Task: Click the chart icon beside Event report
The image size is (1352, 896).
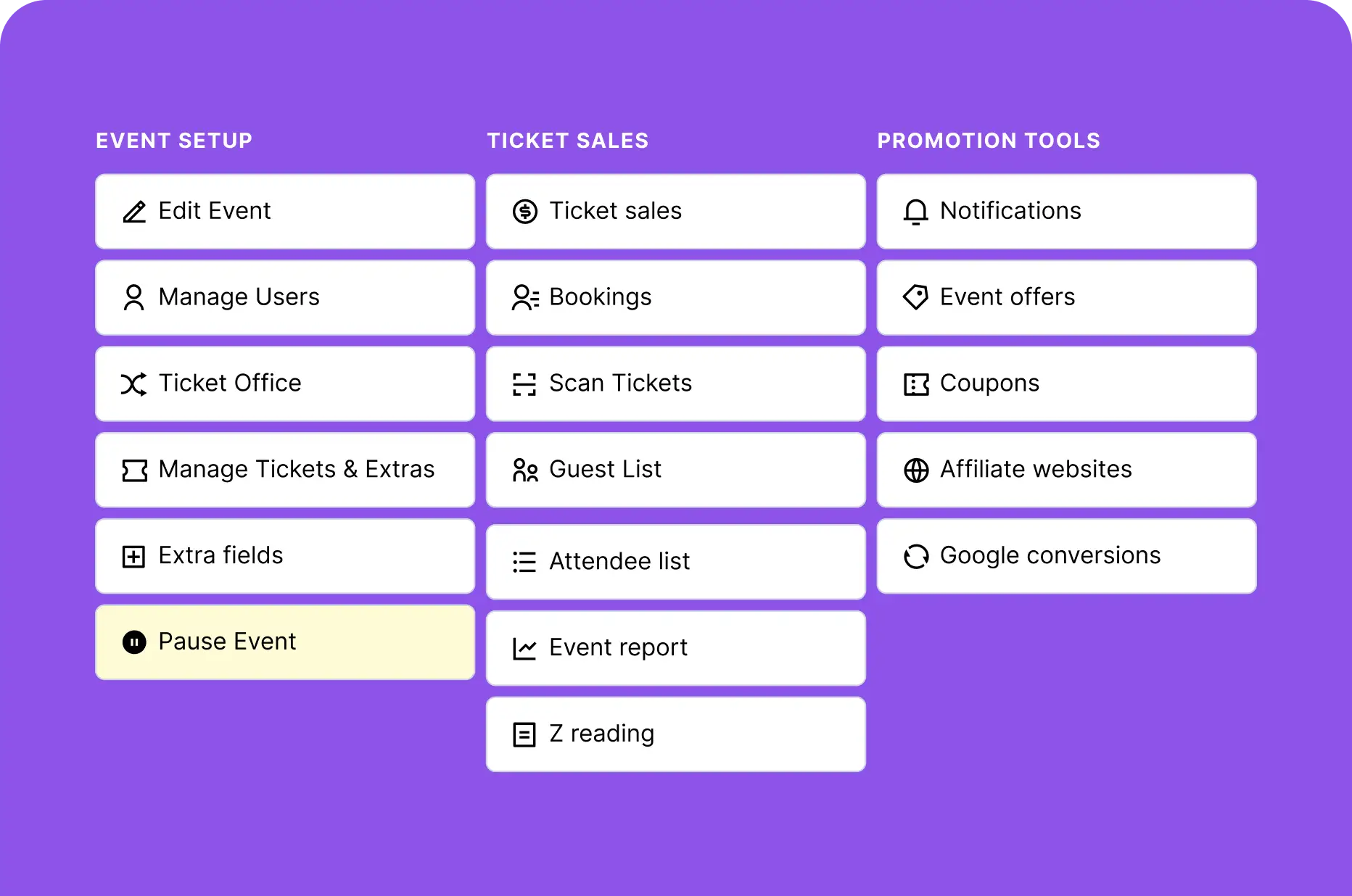Action: click(x=524, y=648)
